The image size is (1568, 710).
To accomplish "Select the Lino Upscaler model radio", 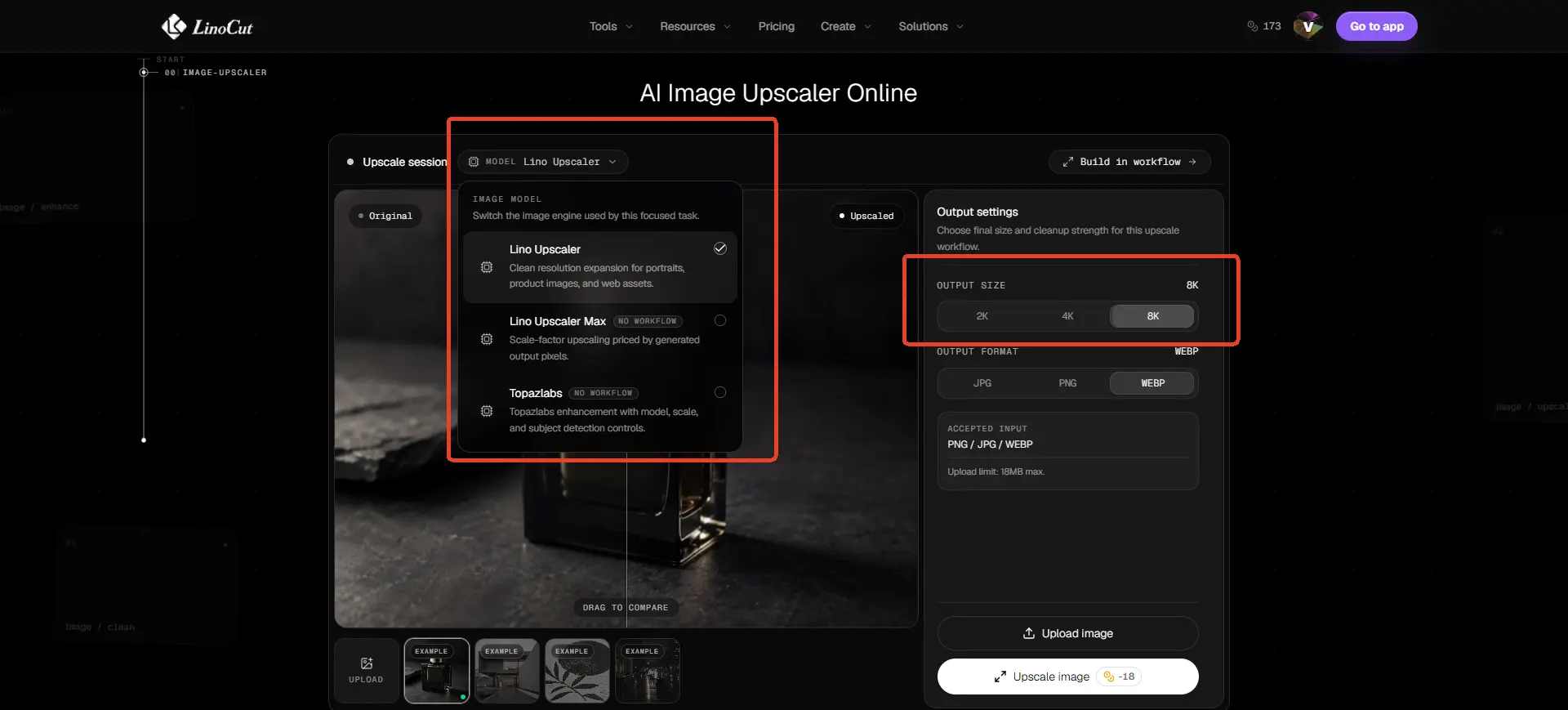I will click(720, 248).
